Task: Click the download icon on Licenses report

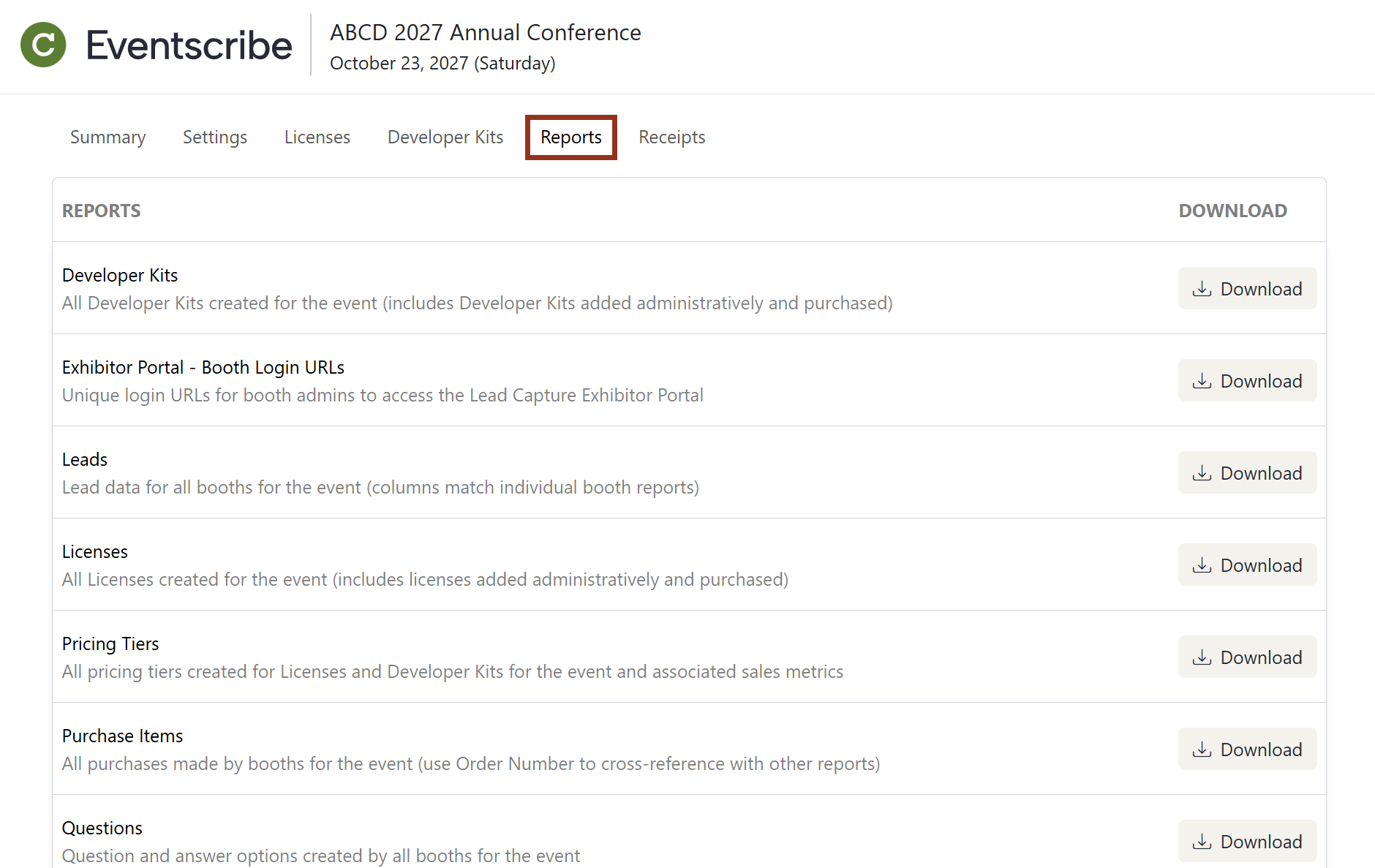Action: tap(1202, 565)
